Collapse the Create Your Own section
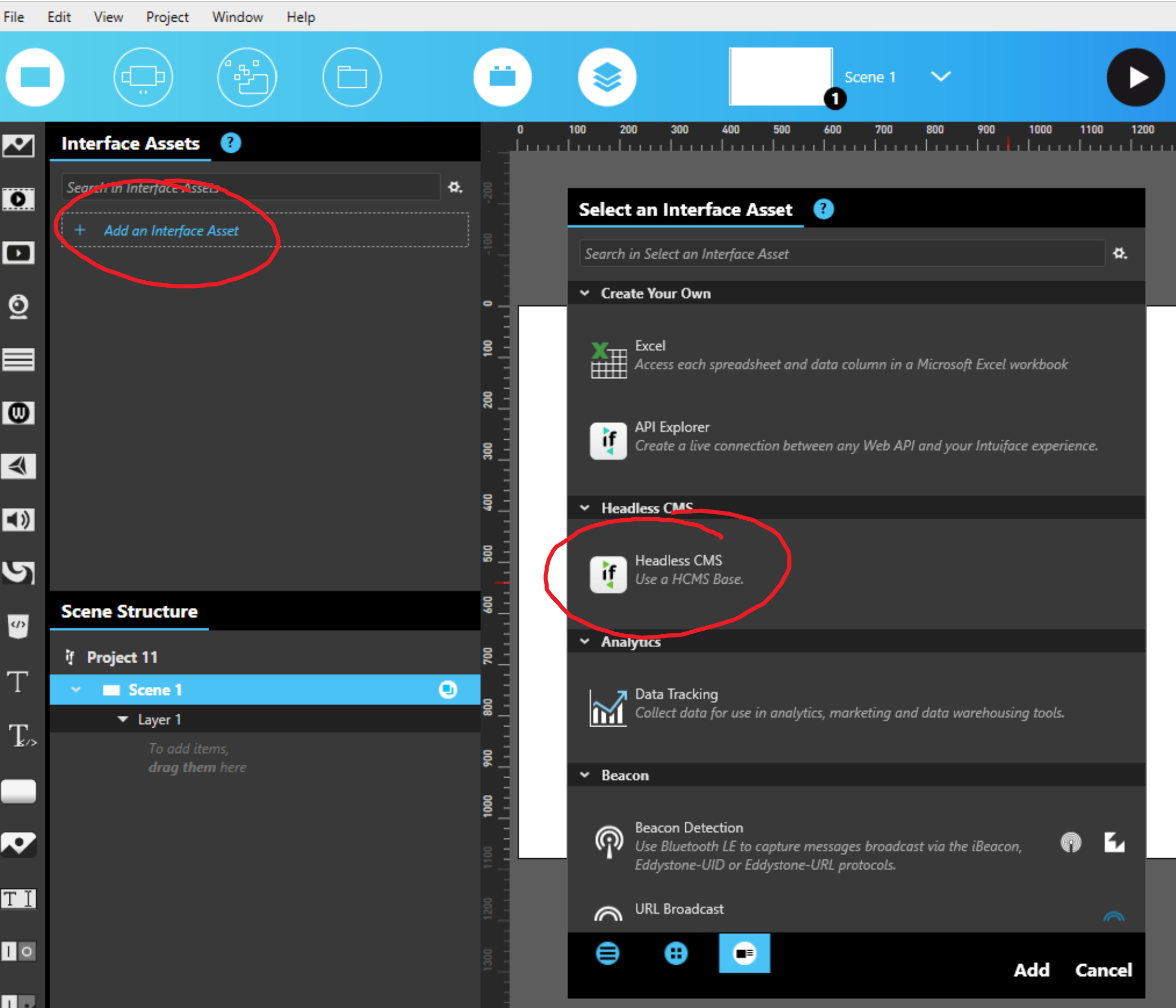 [x=585, y=293]
